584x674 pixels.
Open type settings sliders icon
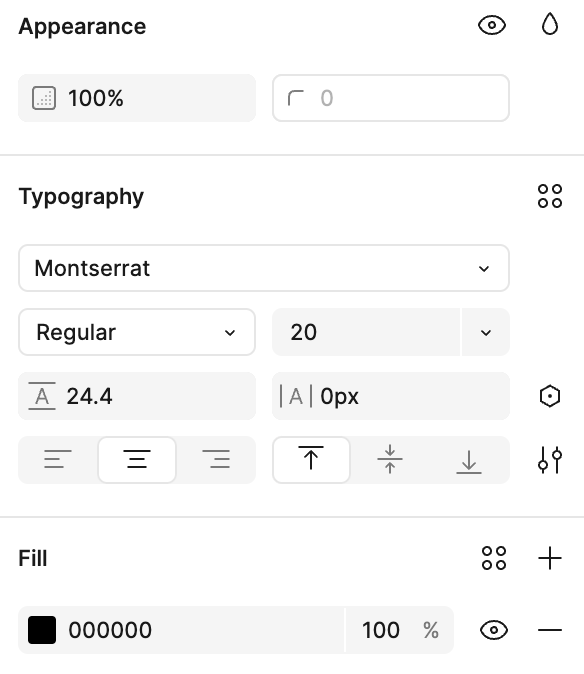(x=550, y=460)
